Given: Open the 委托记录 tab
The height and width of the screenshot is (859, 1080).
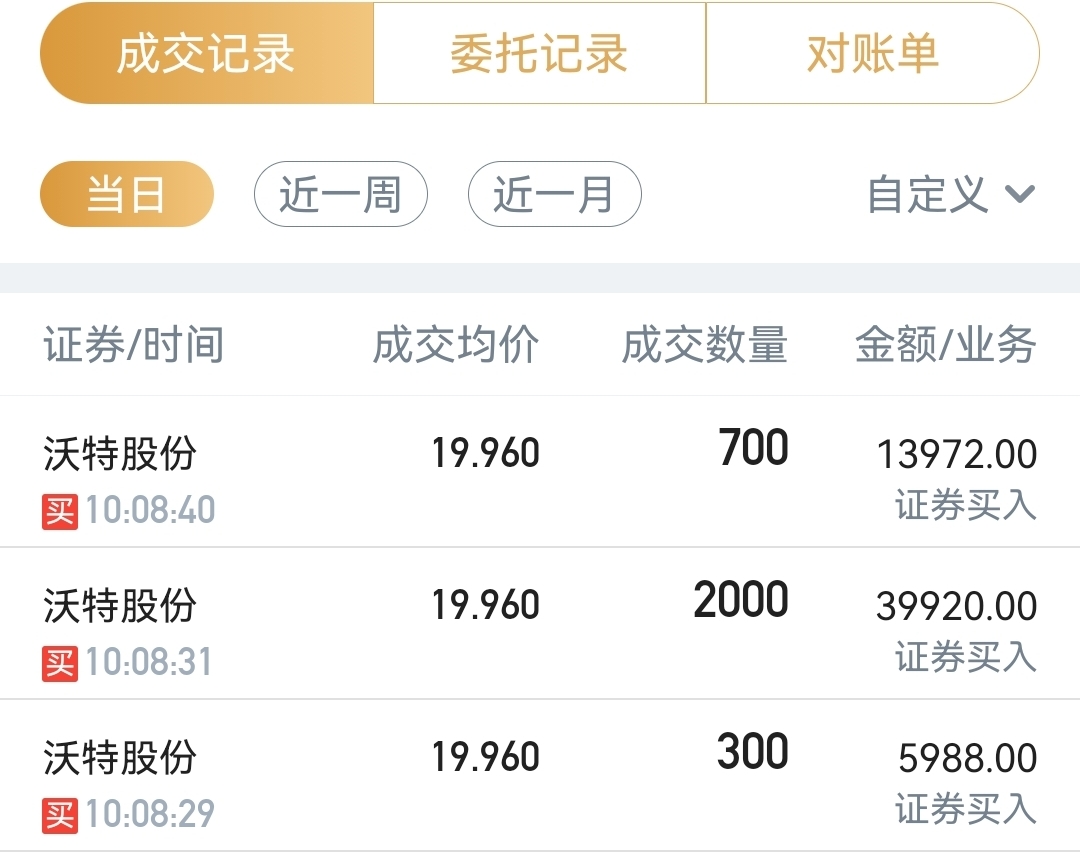Looking at the screenshot, I should point(539,54).
